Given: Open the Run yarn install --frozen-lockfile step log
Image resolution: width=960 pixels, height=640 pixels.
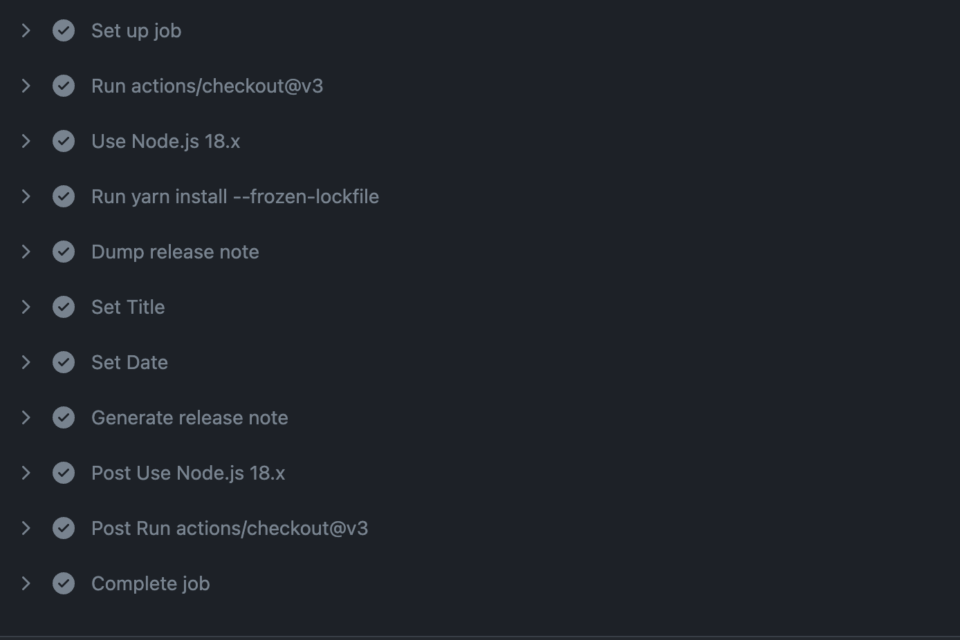Looking at the screenshot, I should click(x=235, y=197).
